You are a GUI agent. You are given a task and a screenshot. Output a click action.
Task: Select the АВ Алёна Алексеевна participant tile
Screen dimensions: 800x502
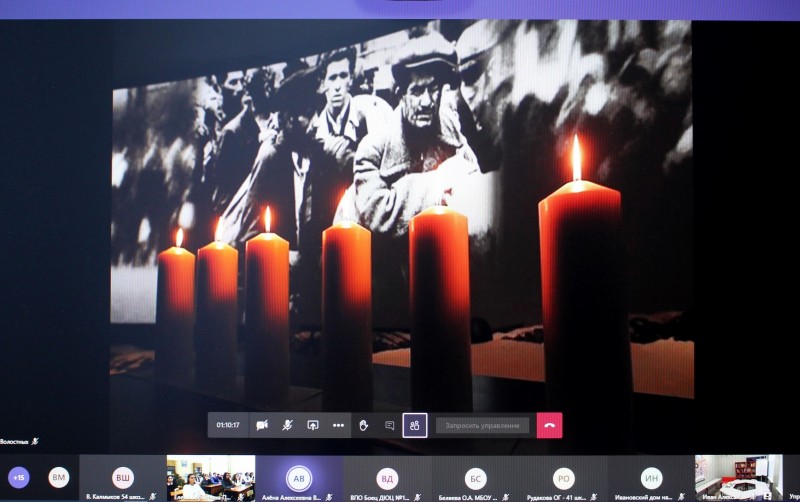(298, 478)
